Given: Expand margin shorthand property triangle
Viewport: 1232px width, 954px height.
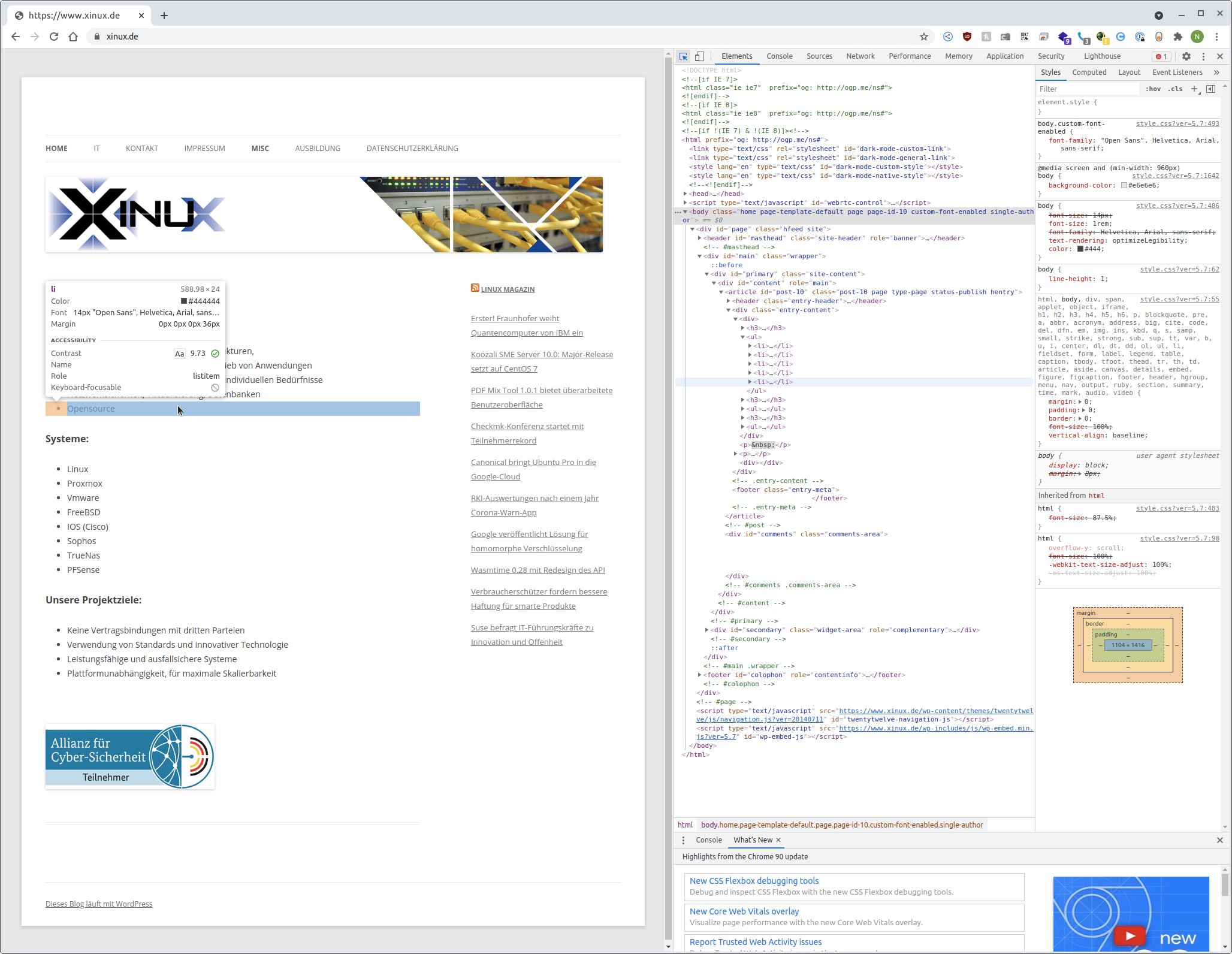Looking at the screenshot, I should 1080,401.
